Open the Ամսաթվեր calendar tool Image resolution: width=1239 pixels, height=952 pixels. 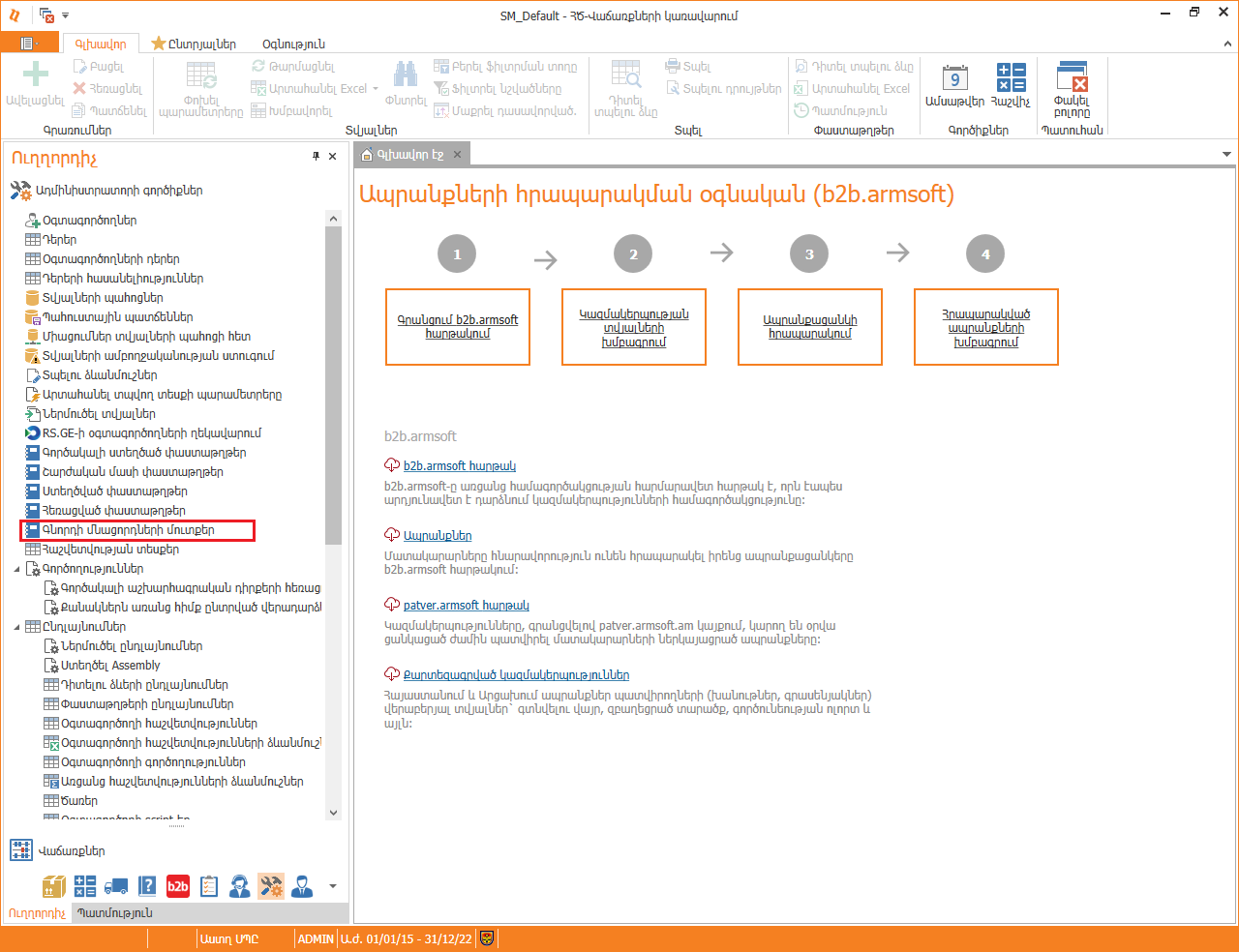click(x=954, y=84)
